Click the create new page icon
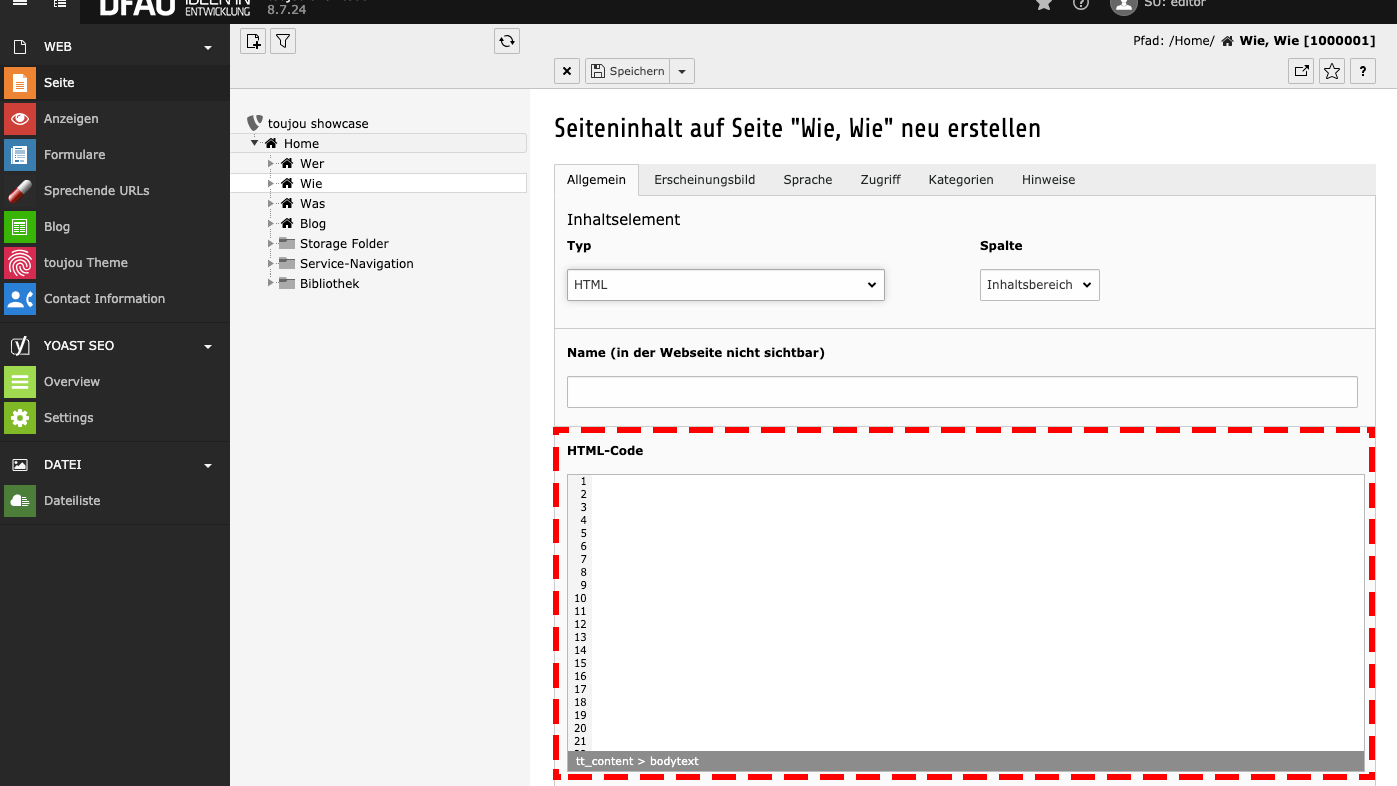Viewport: 1397px width, 786px height. coord(253,41)
